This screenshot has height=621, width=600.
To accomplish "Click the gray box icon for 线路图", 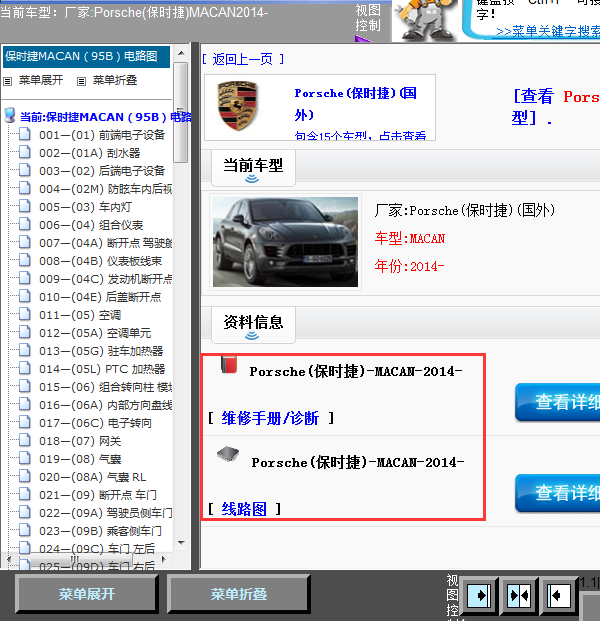I will click(x=228, y=454).
